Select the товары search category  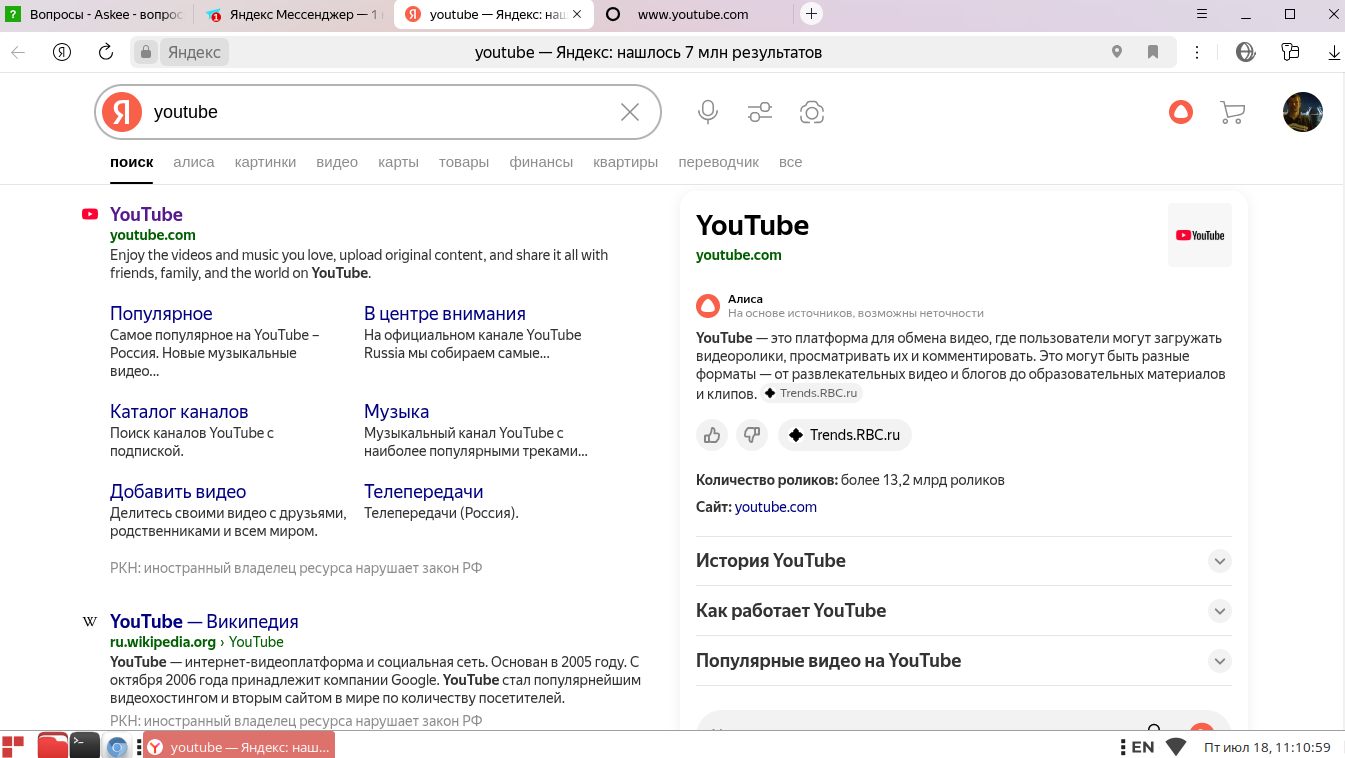point(464,162)
